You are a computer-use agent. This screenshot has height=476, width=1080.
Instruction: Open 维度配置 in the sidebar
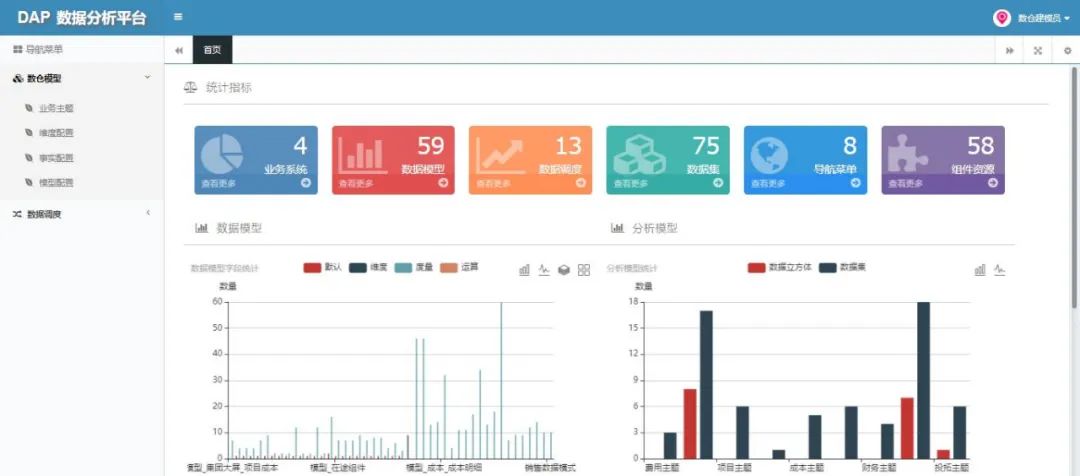[56, 133]
